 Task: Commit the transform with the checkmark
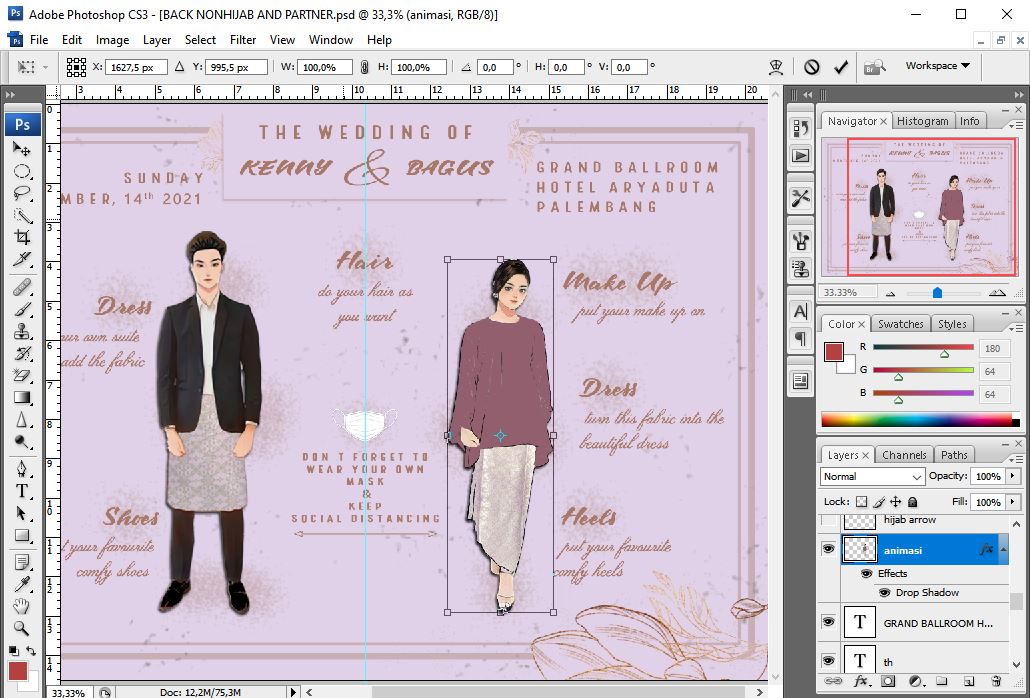841,67
